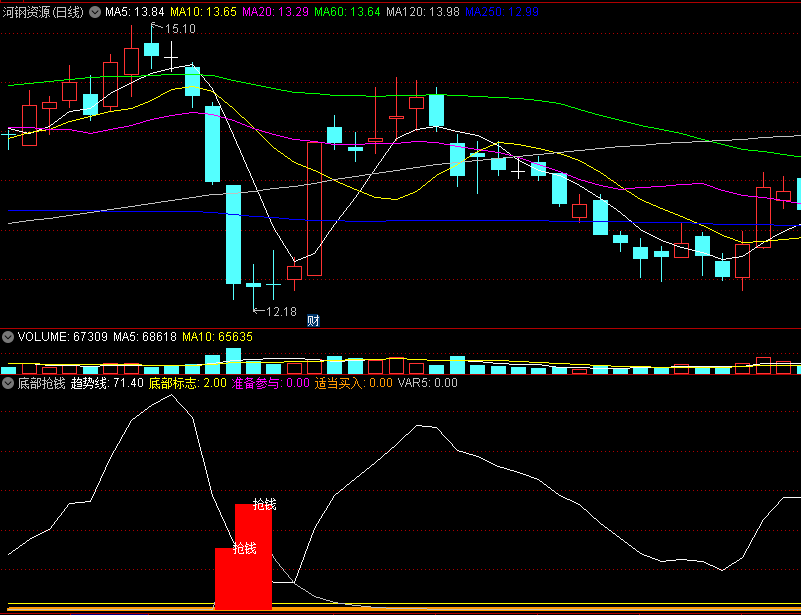This screenshot has height=615, width=801.
Task: Click the 适当买入: 0.00 readout
Action: (x=354, y=383)
